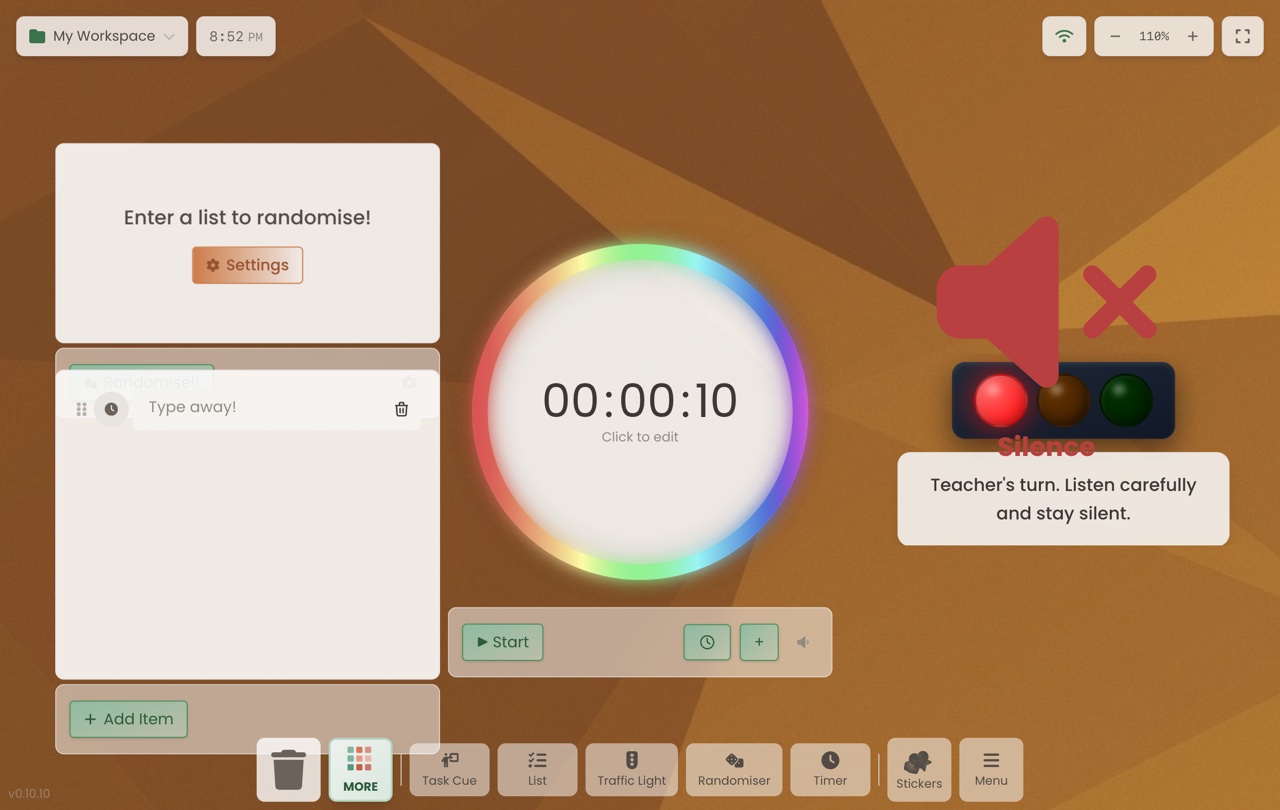The height and width of the screenshot is (810, 1280).
Task: Select the green traffic light
Action: coord(1126,400)
